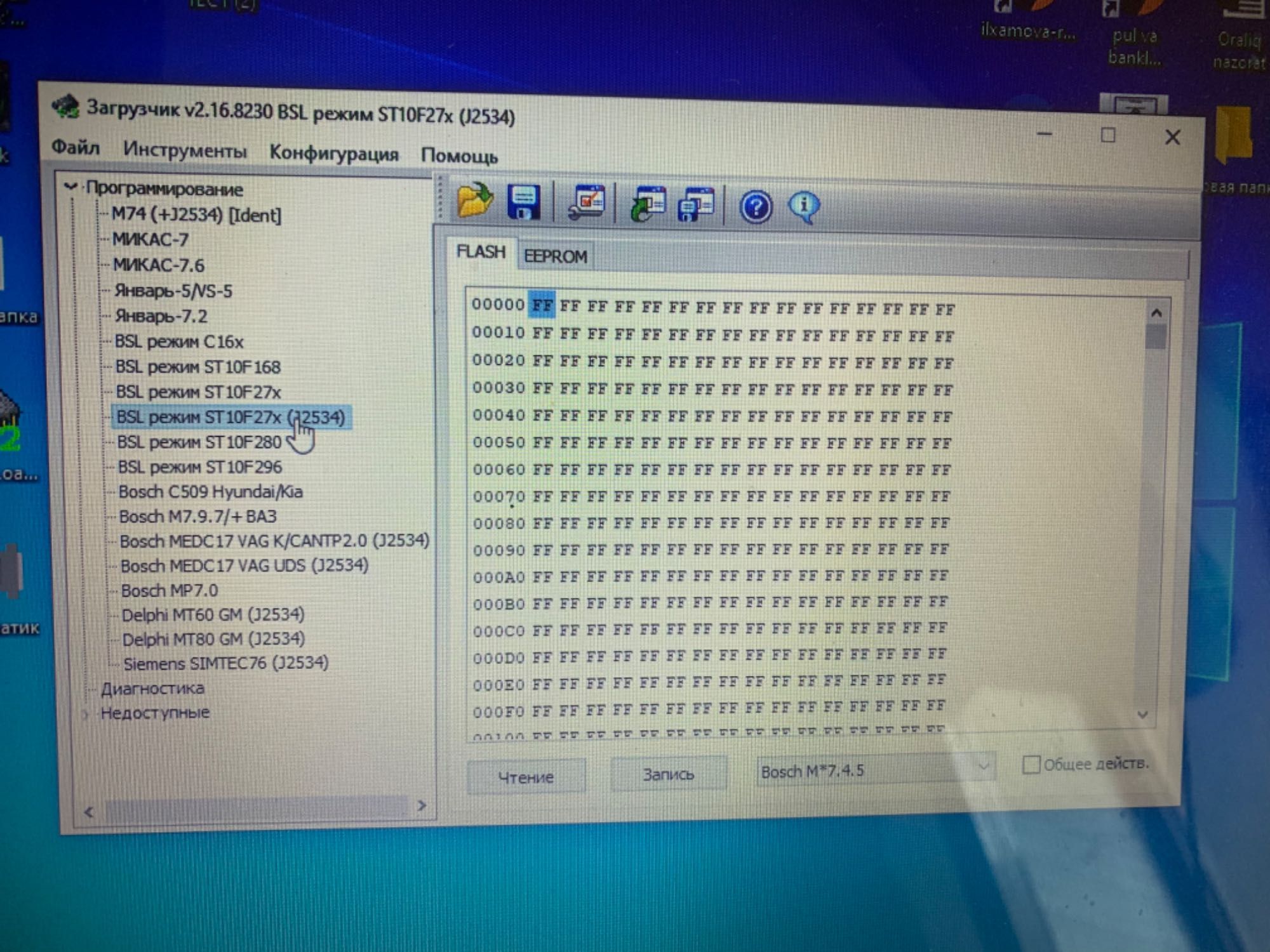
Task: Open a firmware file via folder icon
Action: (x=474, y=201)
